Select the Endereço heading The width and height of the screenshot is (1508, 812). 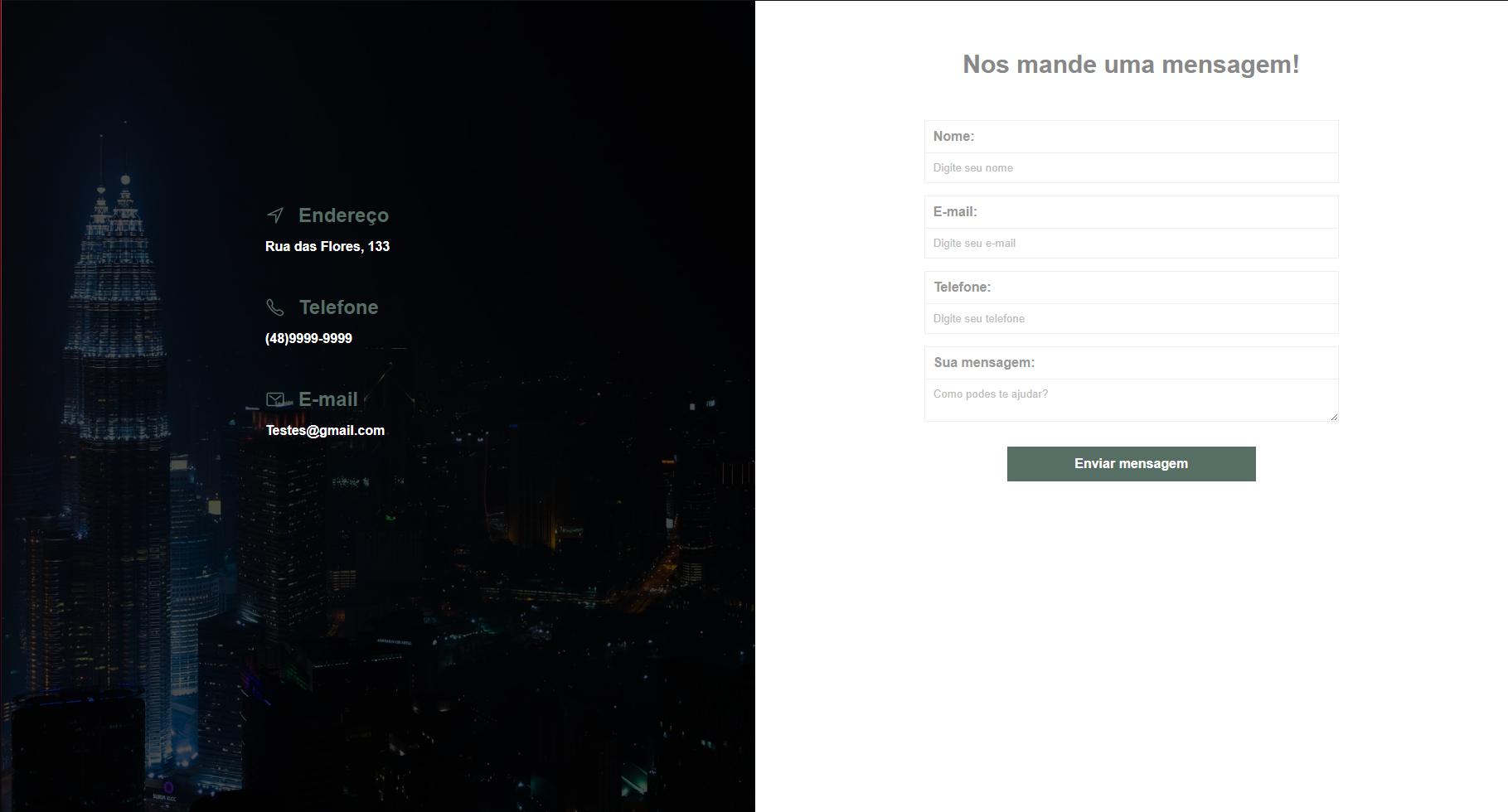click(x=343, y=215)
